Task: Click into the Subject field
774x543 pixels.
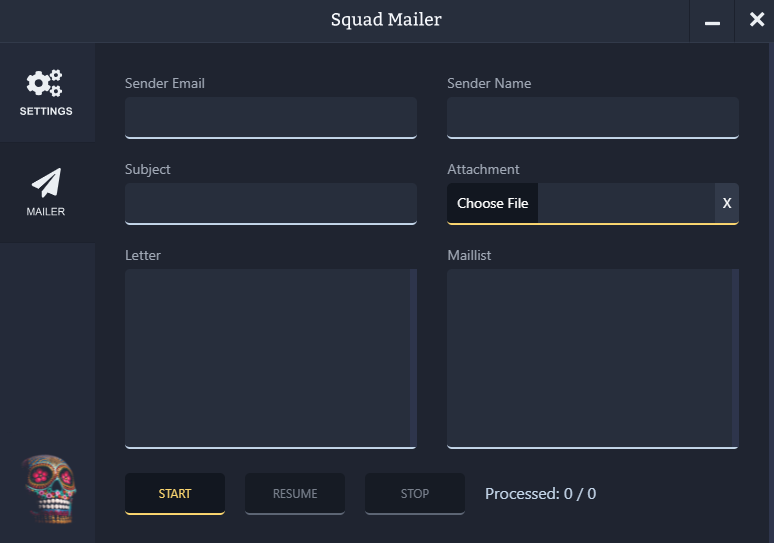Action: pyautogui.click(x=270, y=203)
